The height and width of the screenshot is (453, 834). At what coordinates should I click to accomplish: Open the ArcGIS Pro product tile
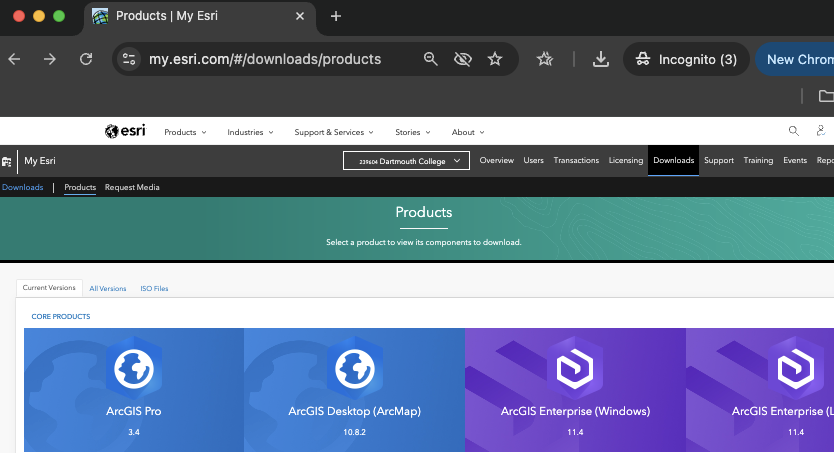pyautogui.click(x=134, y=390)
